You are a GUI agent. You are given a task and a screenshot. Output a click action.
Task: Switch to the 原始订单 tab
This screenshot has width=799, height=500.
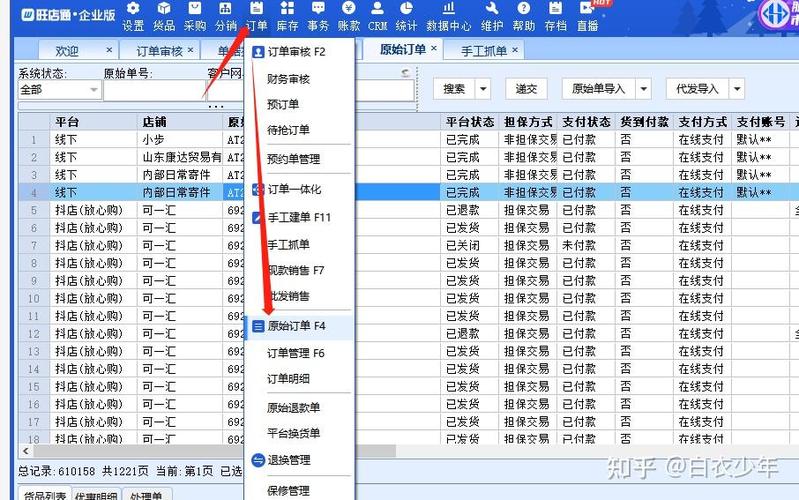pyautogui.click(x=403, y=49)
